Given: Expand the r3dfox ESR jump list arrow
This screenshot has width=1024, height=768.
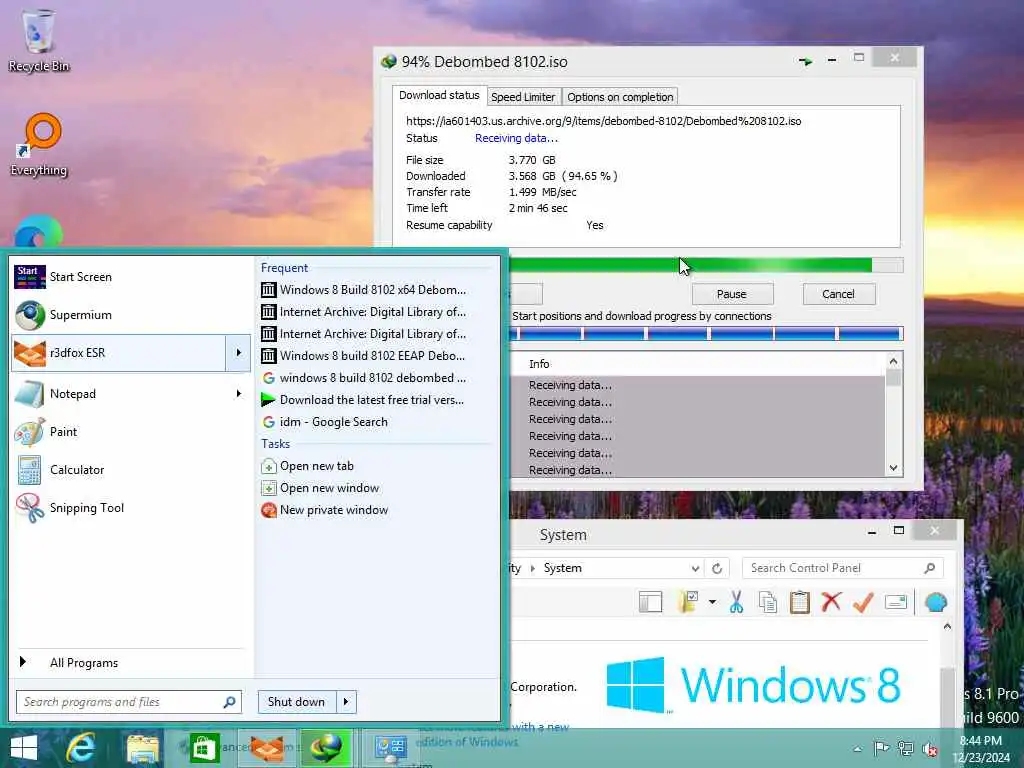Looking at the screenshot, I should 238,353.
